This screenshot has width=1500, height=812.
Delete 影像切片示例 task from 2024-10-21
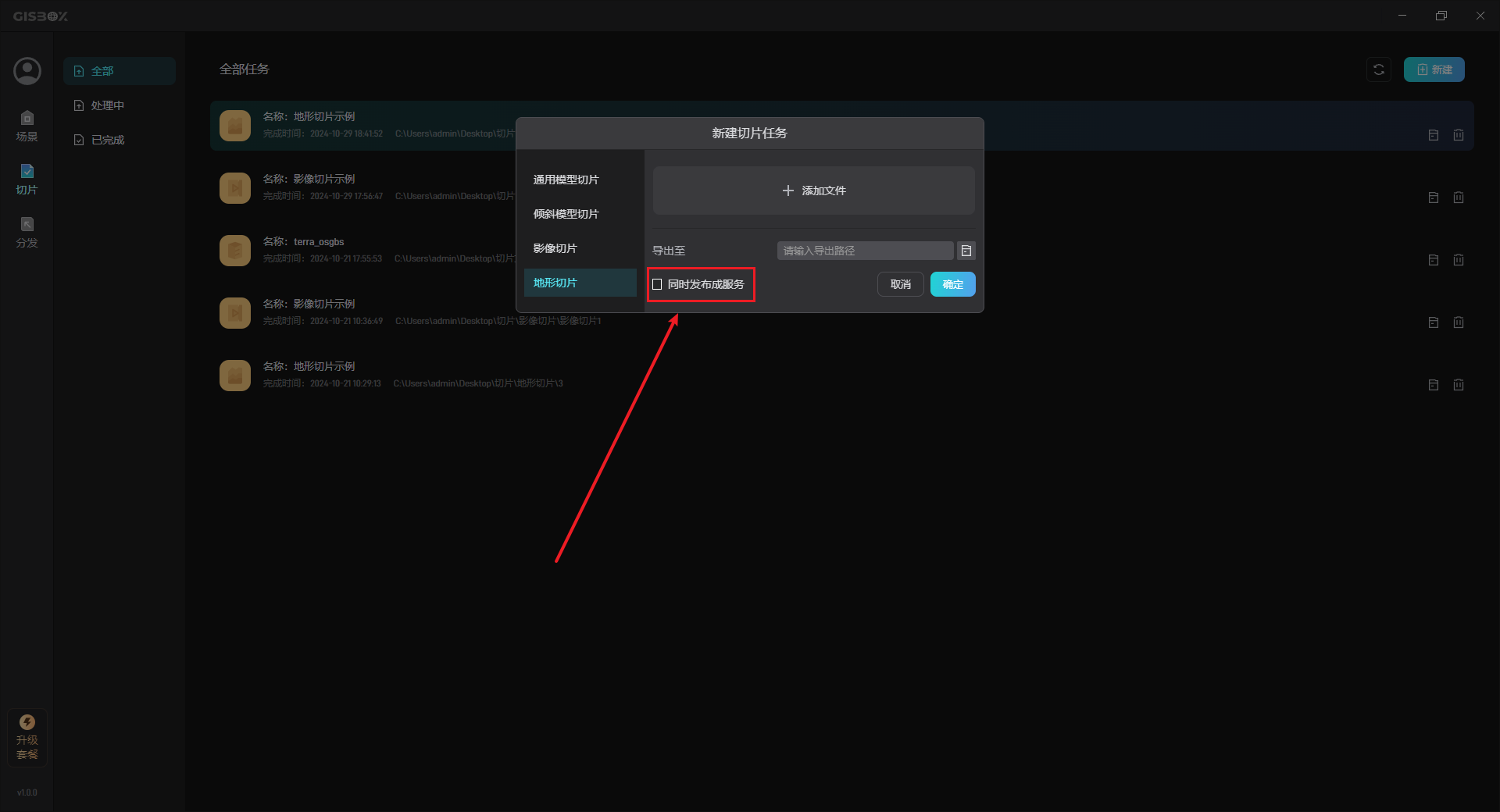[1459, 322]
